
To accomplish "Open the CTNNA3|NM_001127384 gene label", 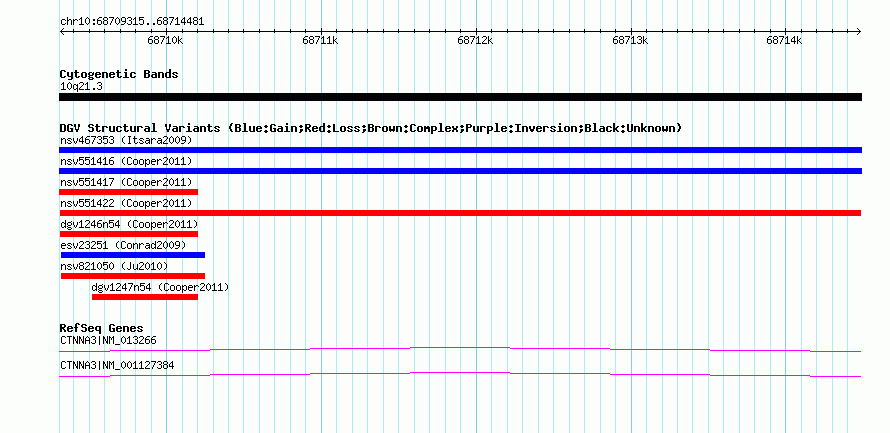I will coord(117,365).
